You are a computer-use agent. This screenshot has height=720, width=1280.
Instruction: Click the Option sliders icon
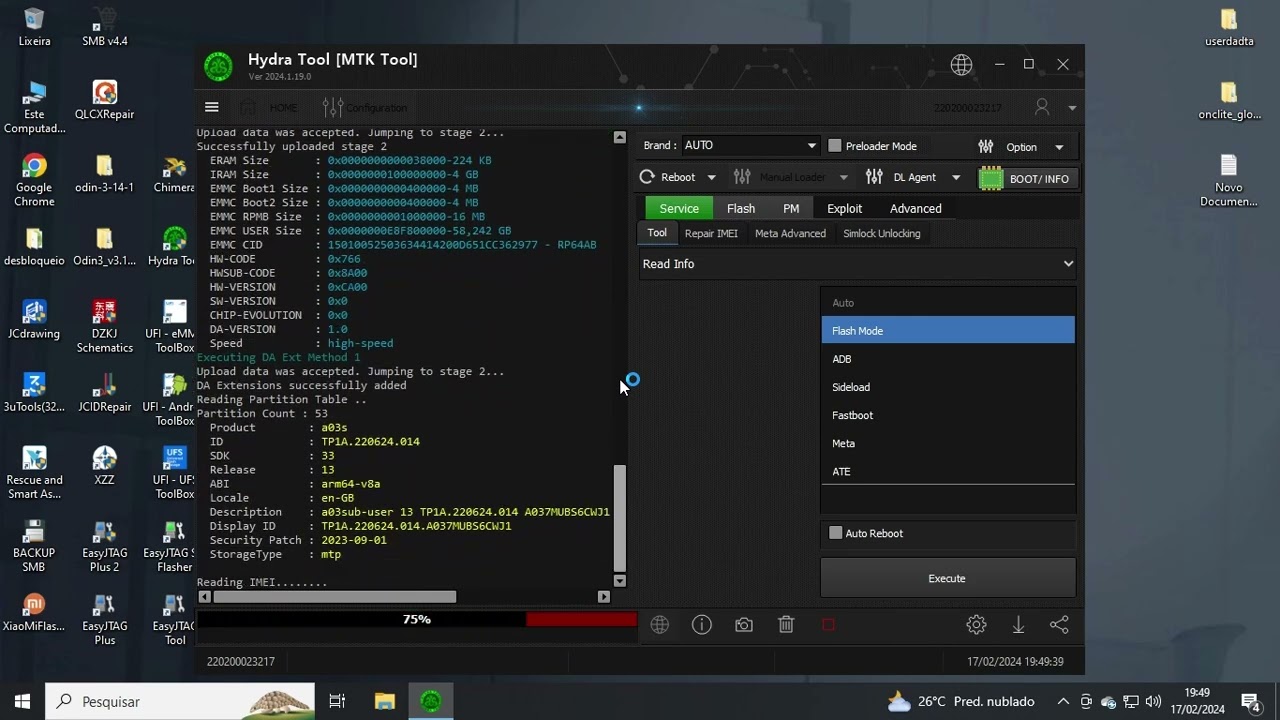click(x=986, y=147)
